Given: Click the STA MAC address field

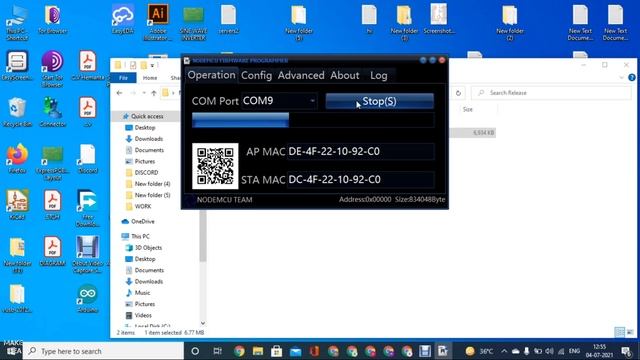Looking at the screenshot, I should 360,180.
